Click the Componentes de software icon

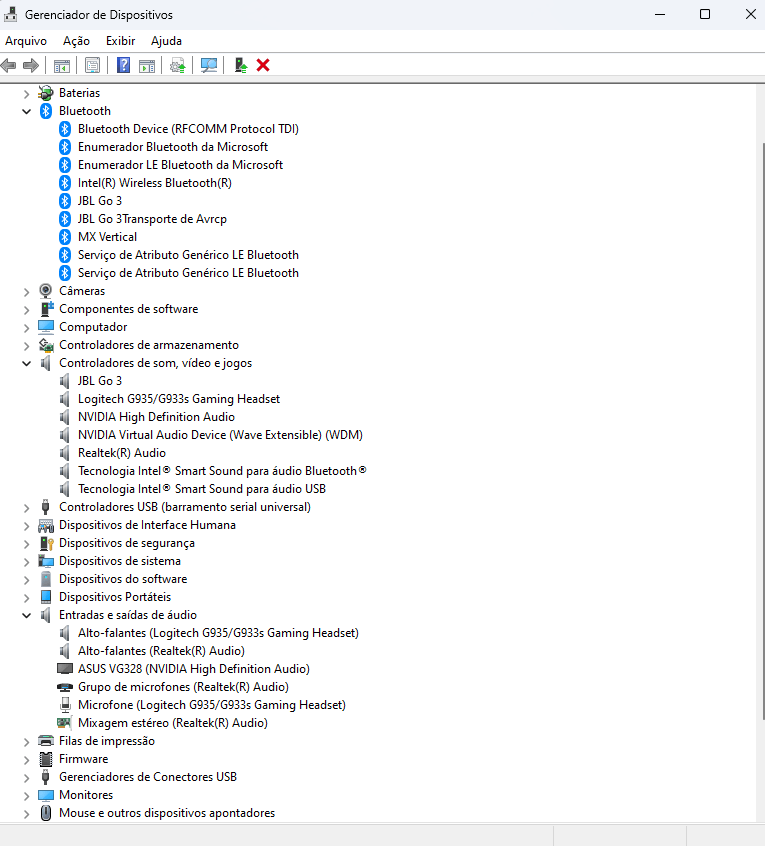click(46, 309)
